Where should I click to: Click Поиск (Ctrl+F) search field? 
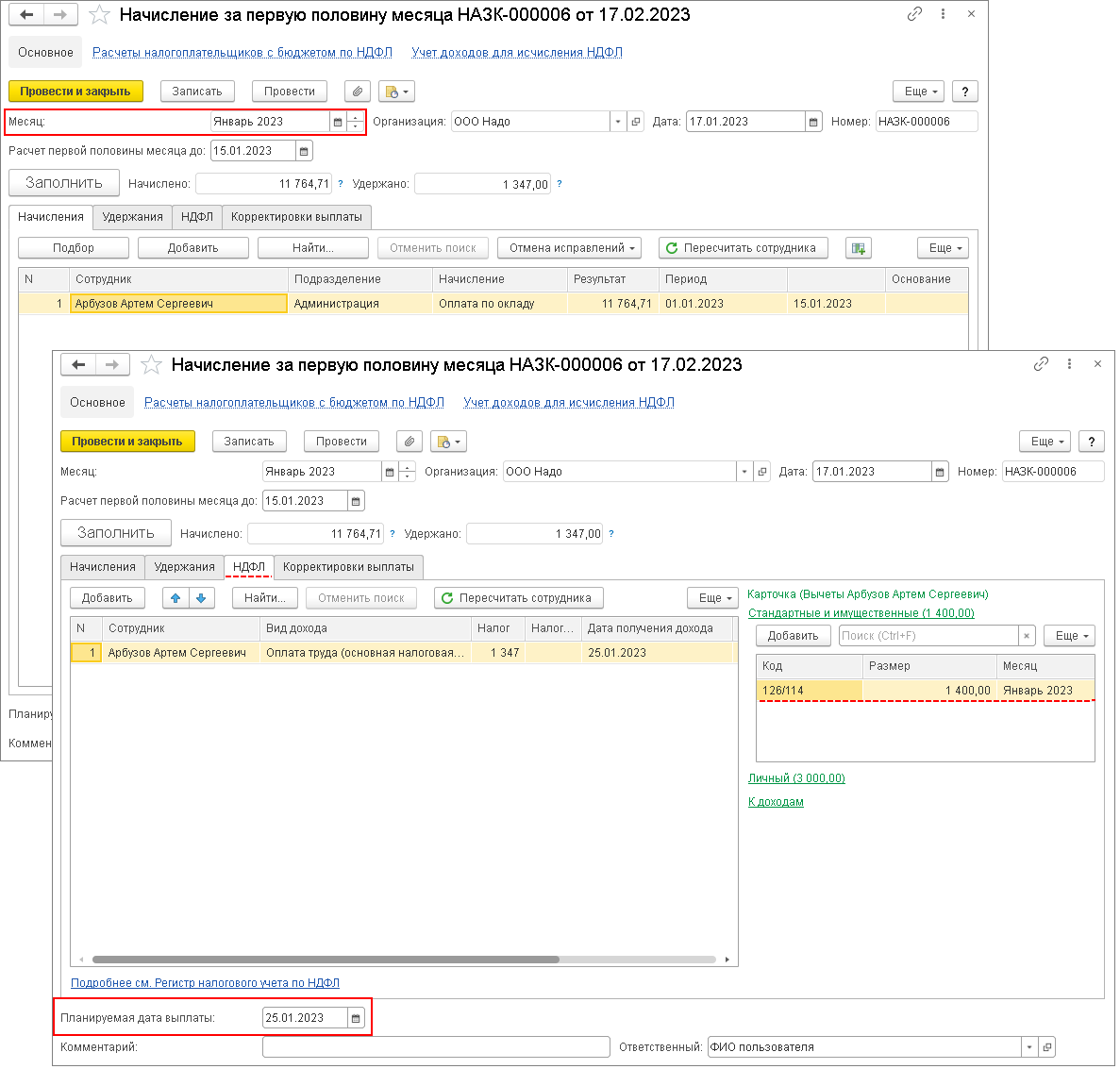928,636
